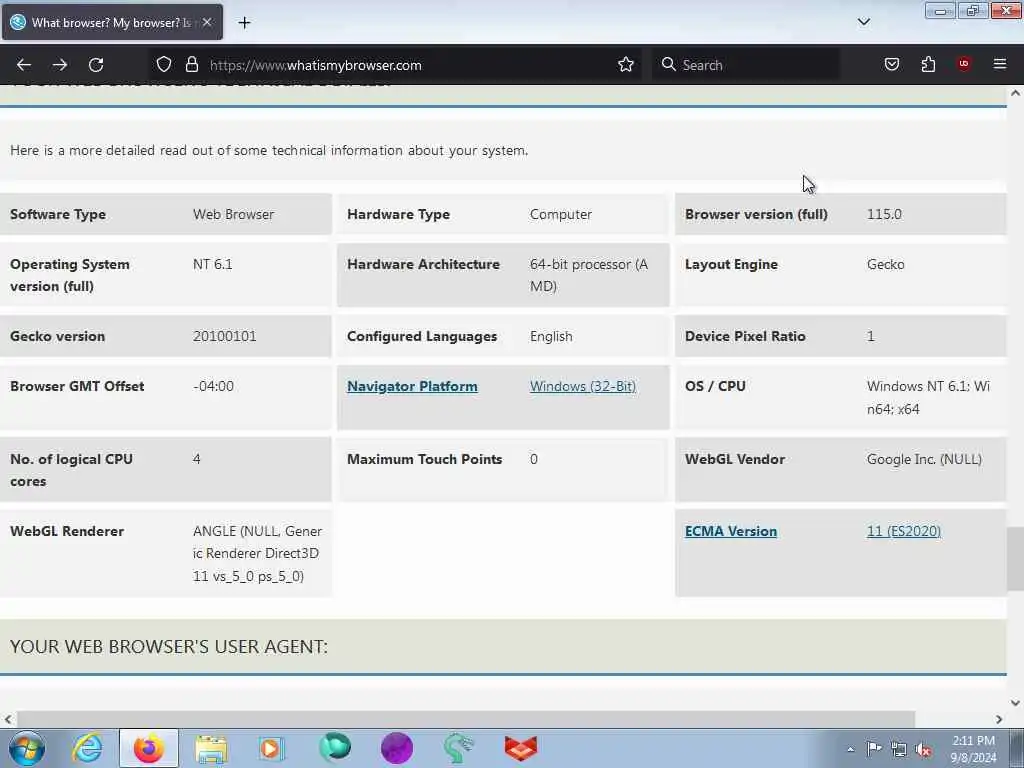
Task: Open the Windows (32-Bit) link
Action: (583, 386)
